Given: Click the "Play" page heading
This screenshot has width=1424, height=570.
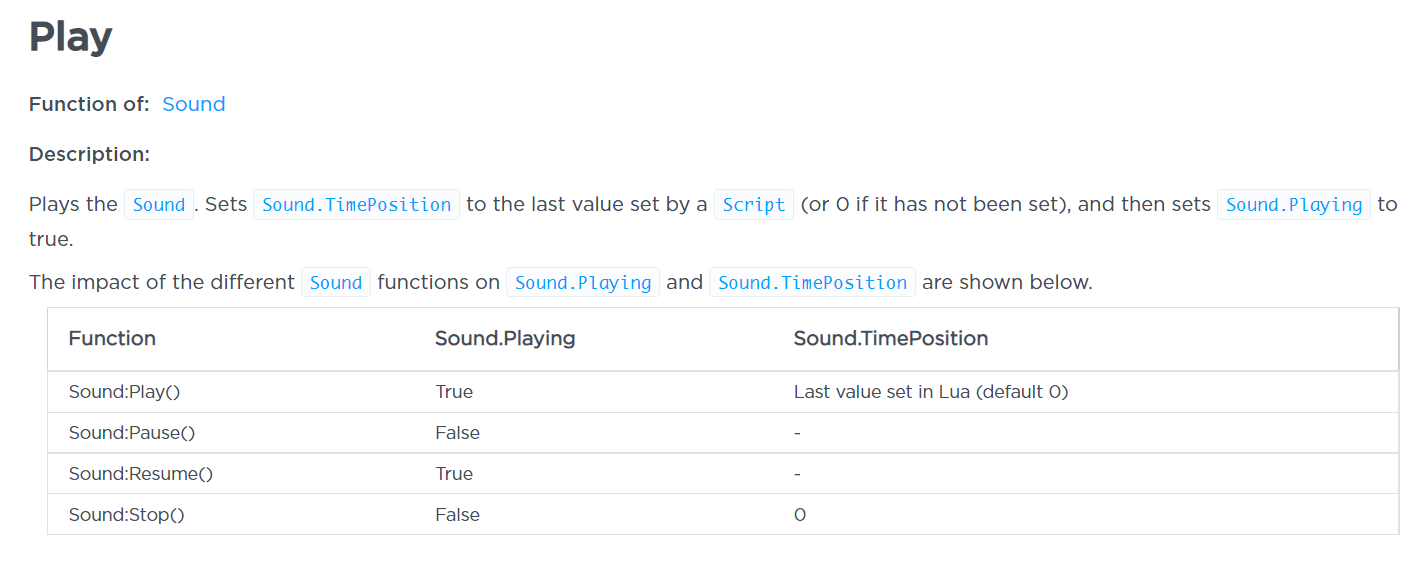Looking at the screenshot, I should [70, 37].
